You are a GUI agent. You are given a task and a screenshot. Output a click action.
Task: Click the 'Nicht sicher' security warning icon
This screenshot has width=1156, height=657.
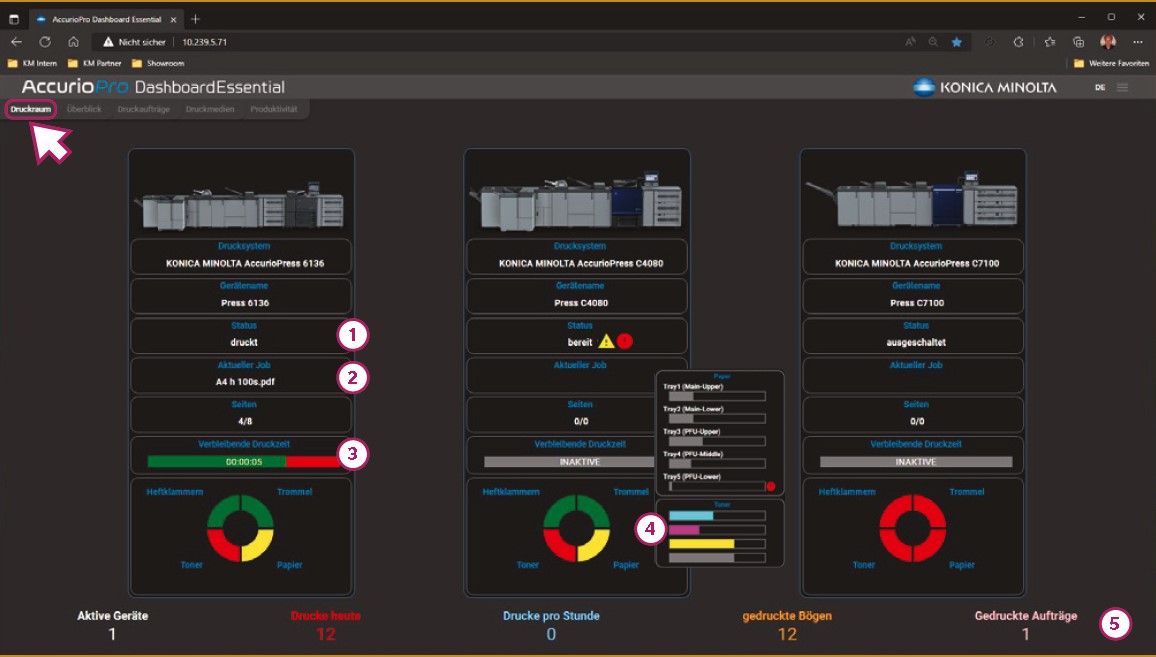108,42
